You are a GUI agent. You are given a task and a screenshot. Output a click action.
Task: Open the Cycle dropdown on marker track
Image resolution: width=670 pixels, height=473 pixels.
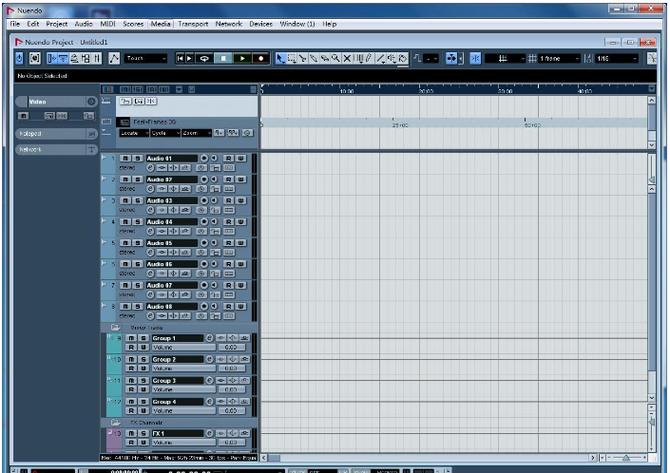[165, 133]
